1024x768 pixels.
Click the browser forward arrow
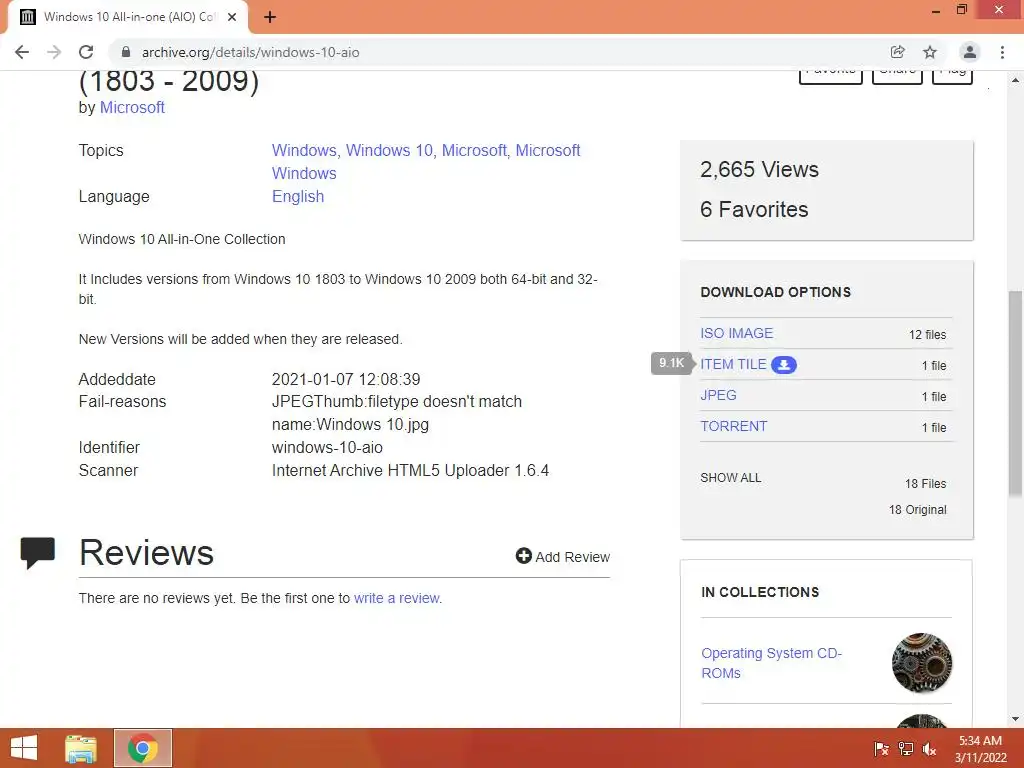coord(54,52)
